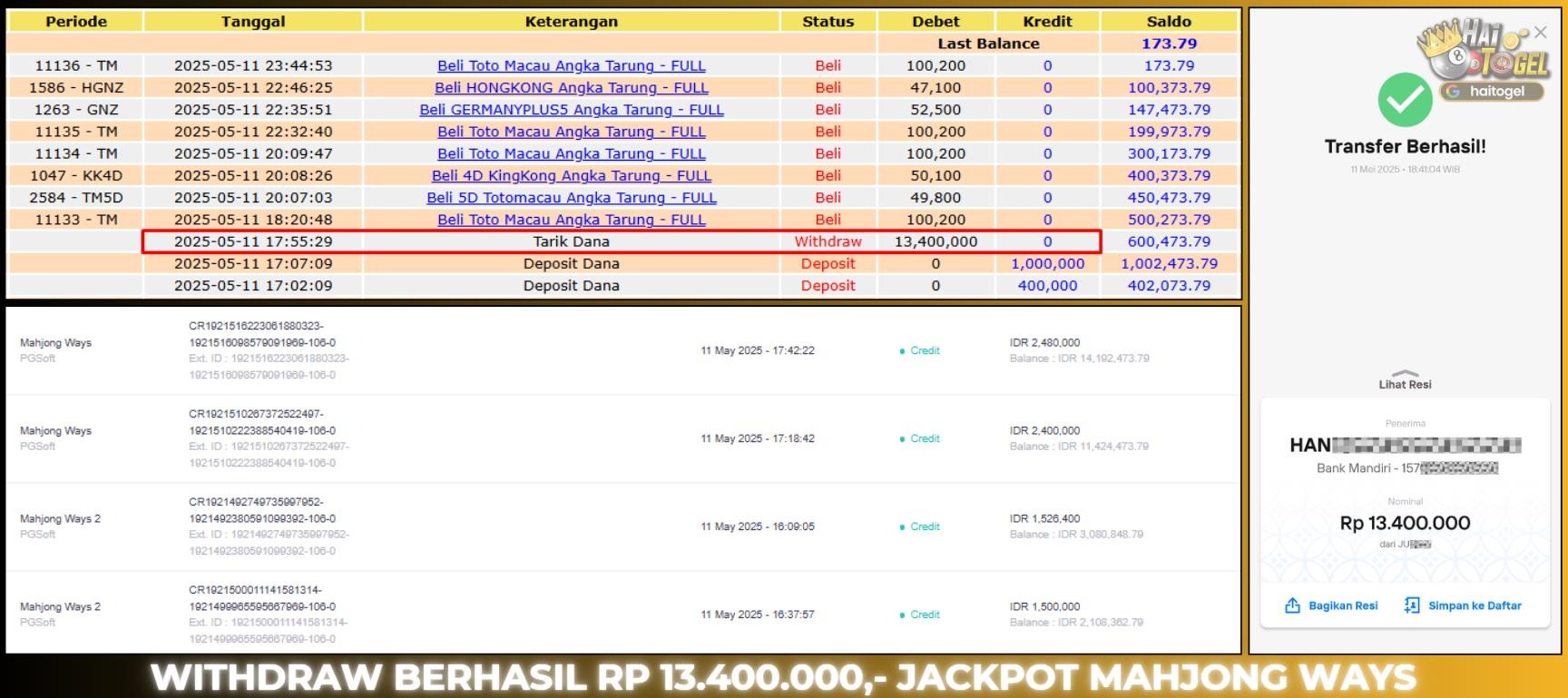1568x698 pixels.
Task: Open Beli 5D Totomacau Angka Tarung link
Action: pyautogui.click(x=571, y=197)
